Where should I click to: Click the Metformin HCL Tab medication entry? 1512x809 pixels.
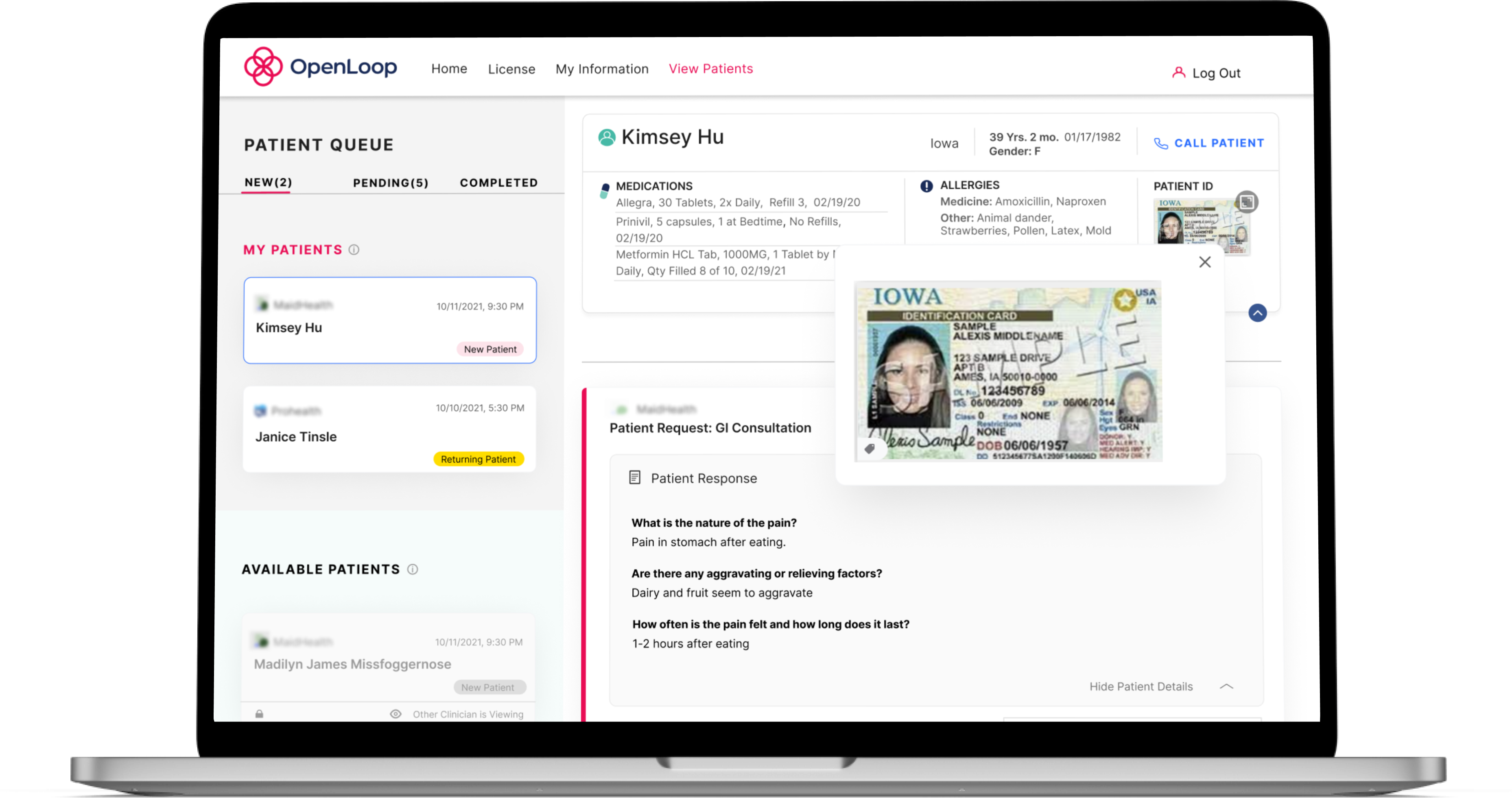click(724, 262)
